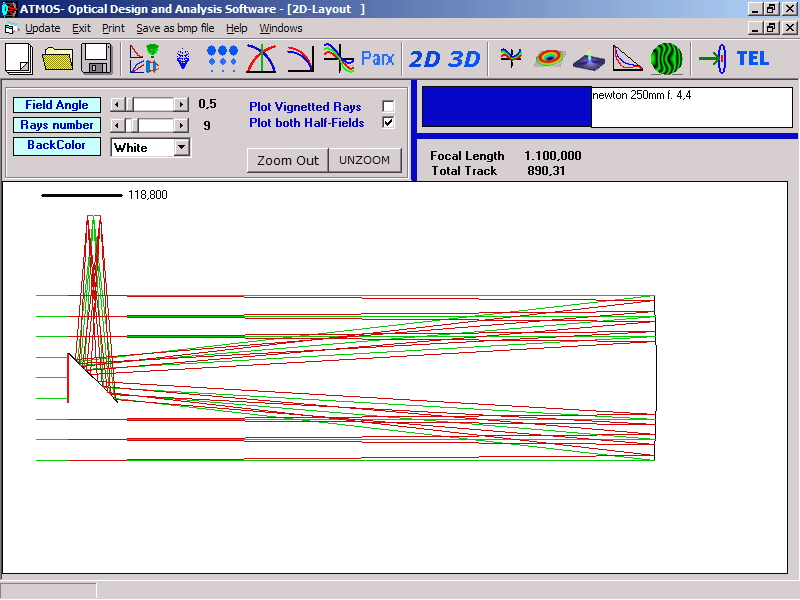The image size is (800, 600).
Task: Switch to the 3D layout view
Action: point(465,58)
